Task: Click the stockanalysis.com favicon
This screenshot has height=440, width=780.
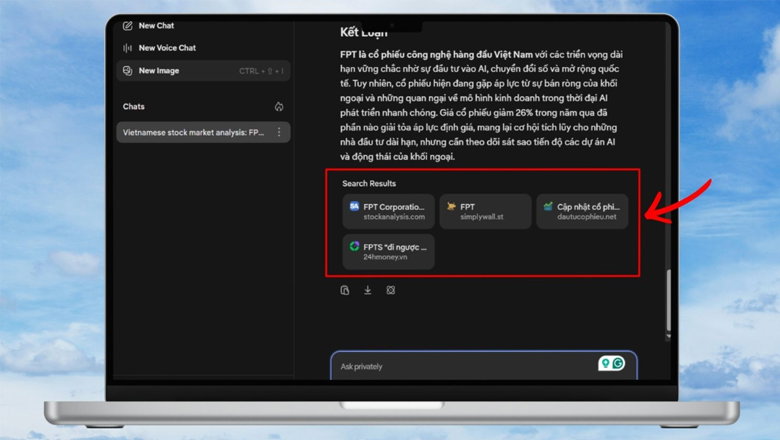Action: [x=354, y=206]
